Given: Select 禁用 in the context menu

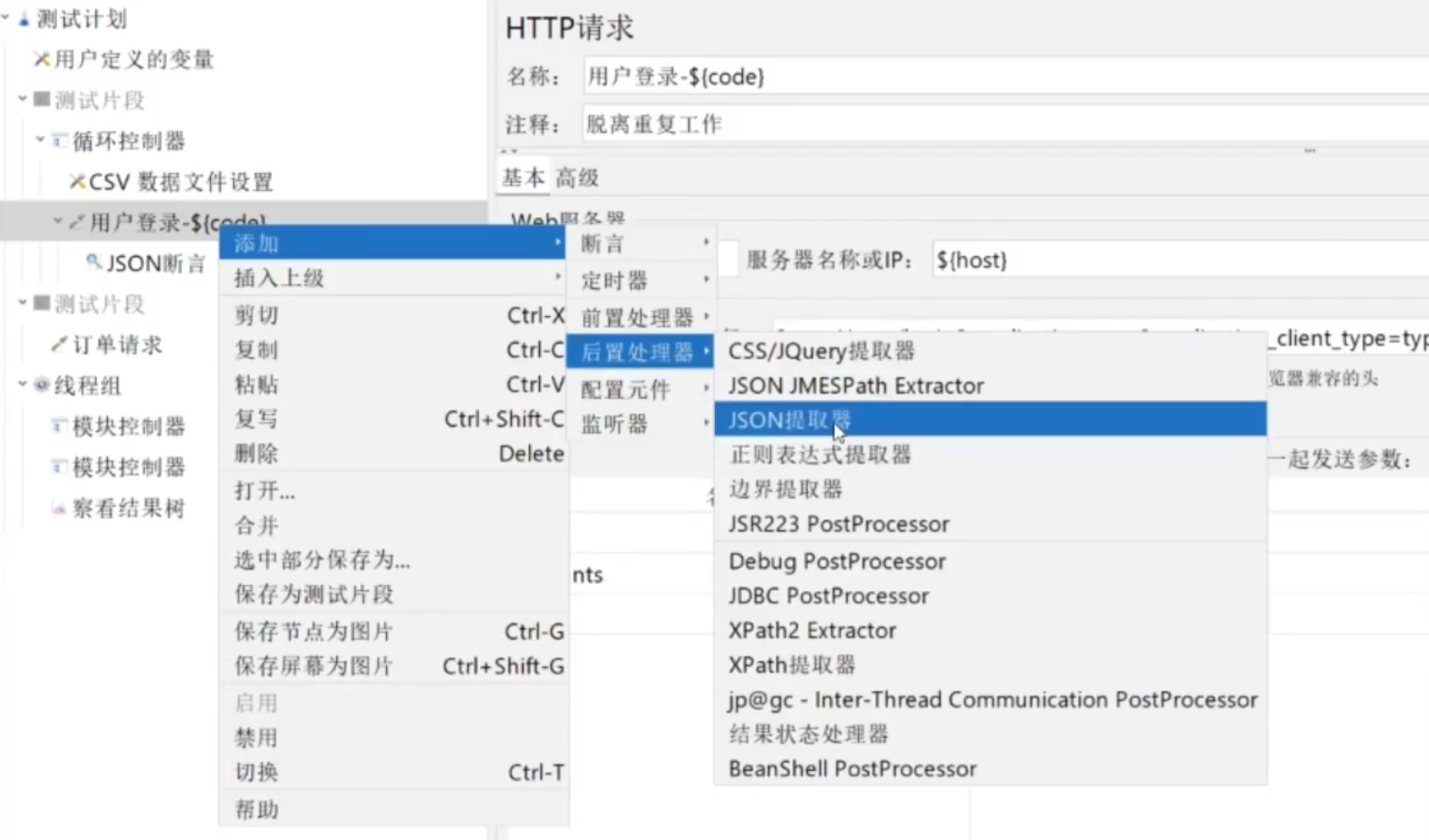Looking at the screenshot, I should 256,738.
